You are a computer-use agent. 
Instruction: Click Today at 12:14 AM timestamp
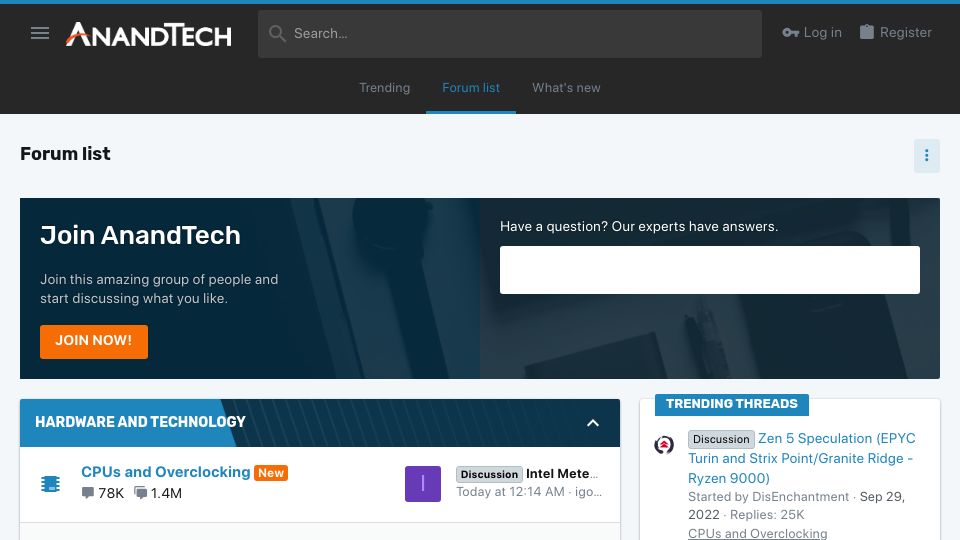click(511, 492)
